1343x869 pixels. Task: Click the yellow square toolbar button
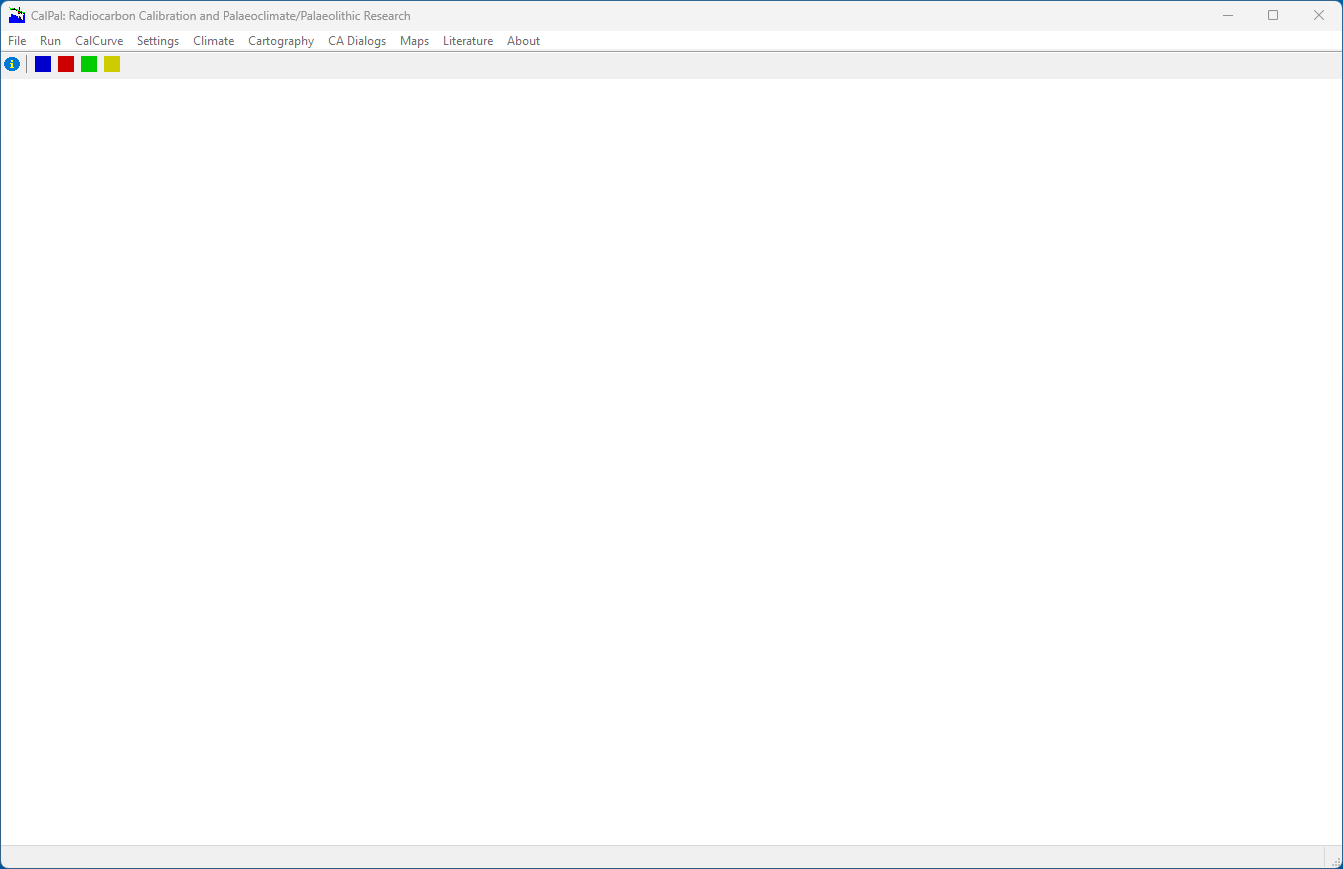pyautogui.click(x=112, y=64)
